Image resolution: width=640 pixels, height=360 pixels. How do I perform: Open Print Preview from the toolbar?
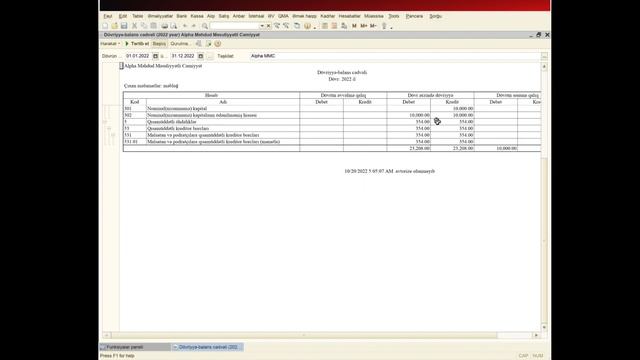pos(174,26)
